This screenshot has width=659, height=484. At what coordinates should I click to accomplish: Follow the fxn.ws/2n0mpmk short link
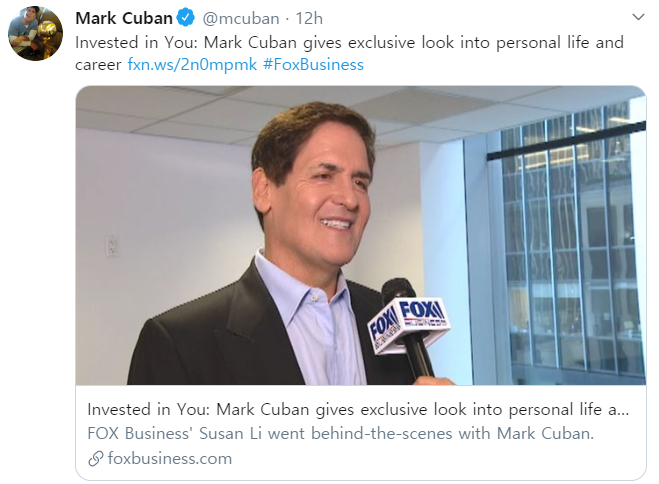tap(192, 65)
